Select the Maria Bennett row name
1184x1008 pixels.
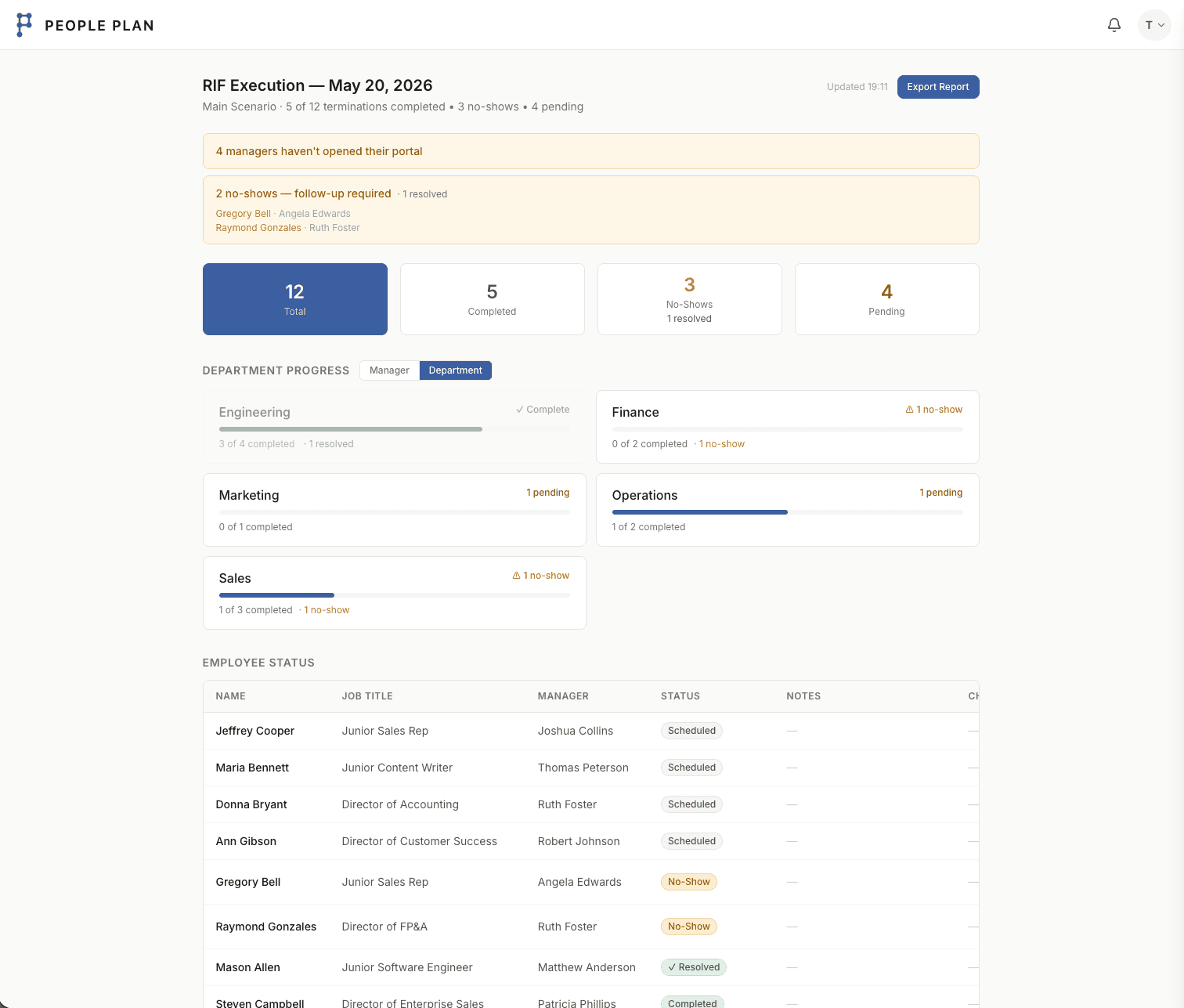[x=252, y=768]
